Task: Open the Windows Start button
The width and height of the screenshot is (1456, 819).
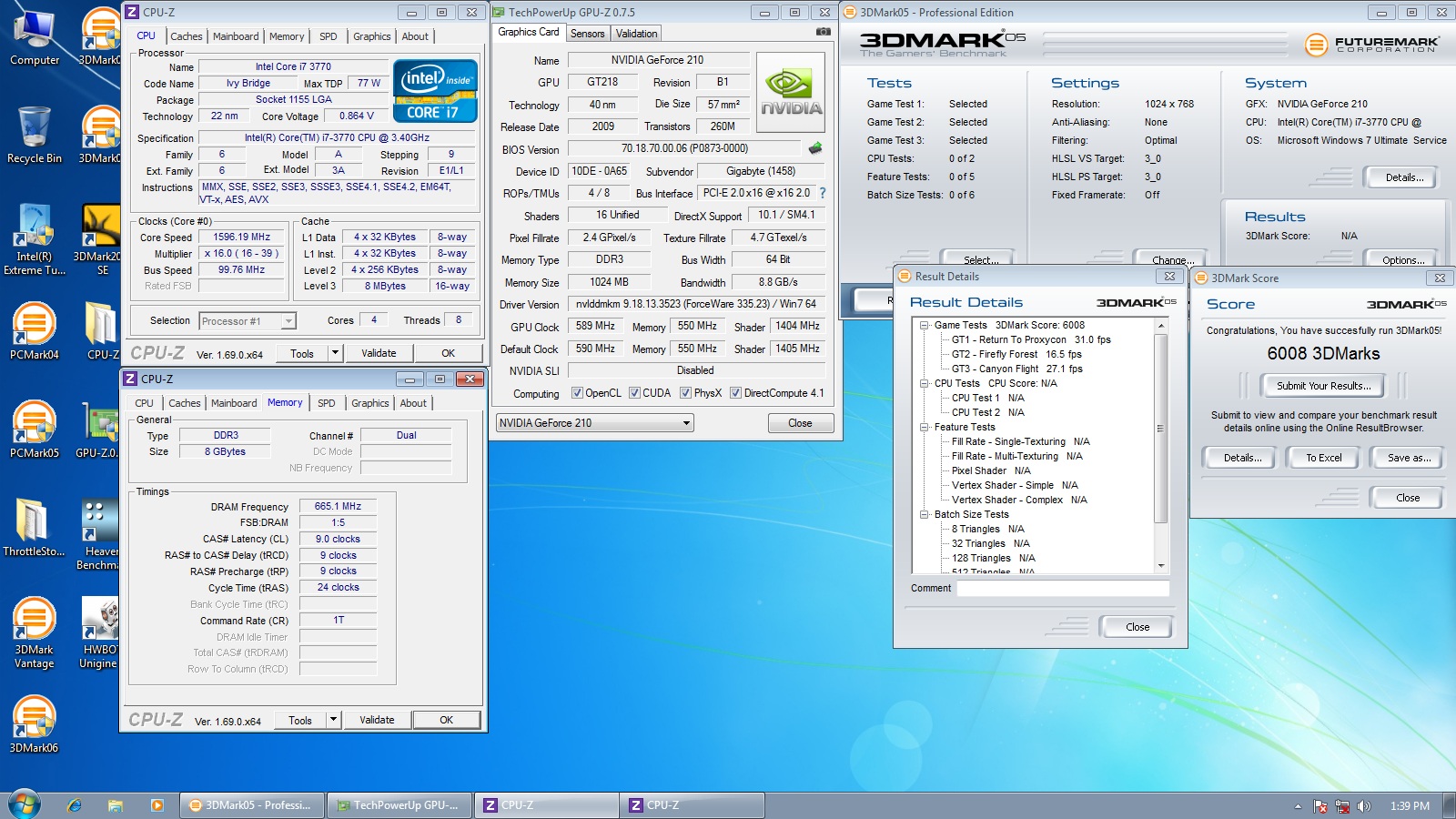Action: [25, 804]
